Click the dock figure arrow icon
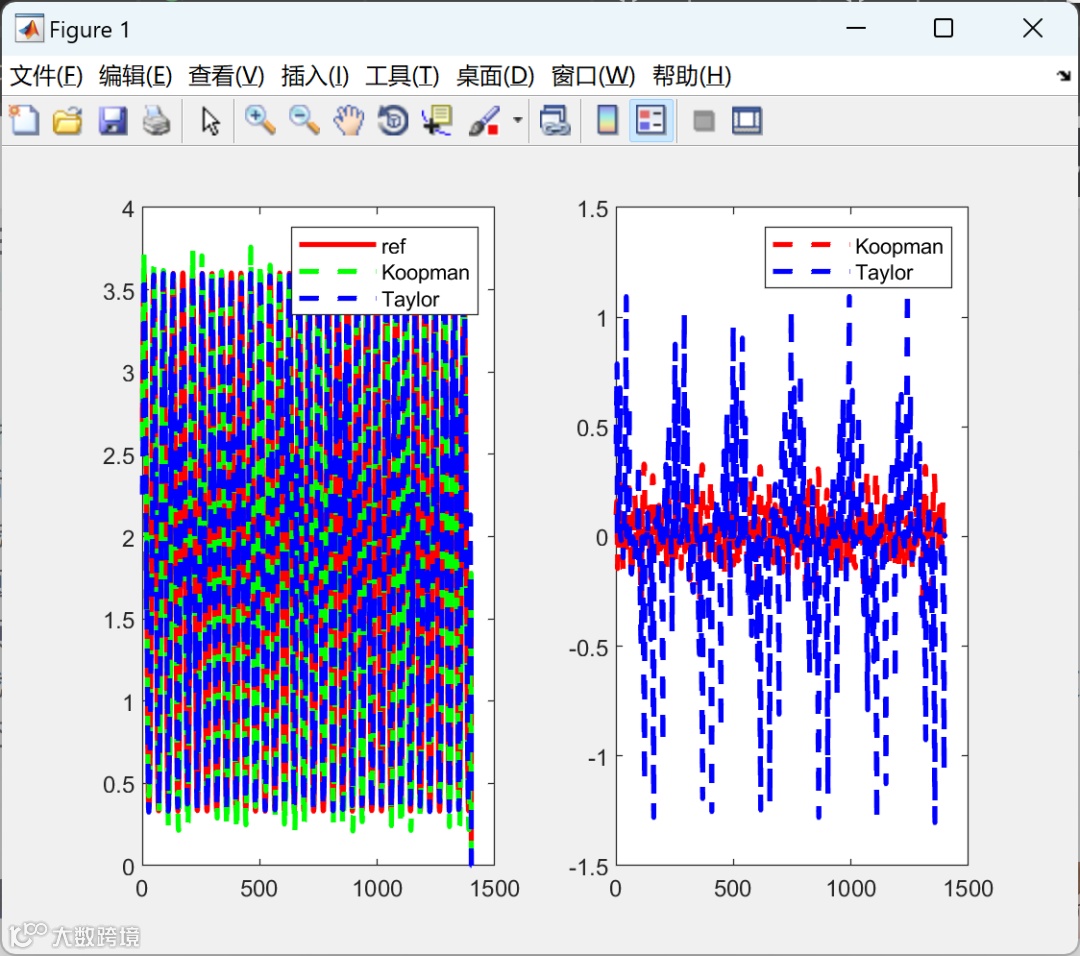The height and width of the screenshot is (956, 1080). 1064,76
